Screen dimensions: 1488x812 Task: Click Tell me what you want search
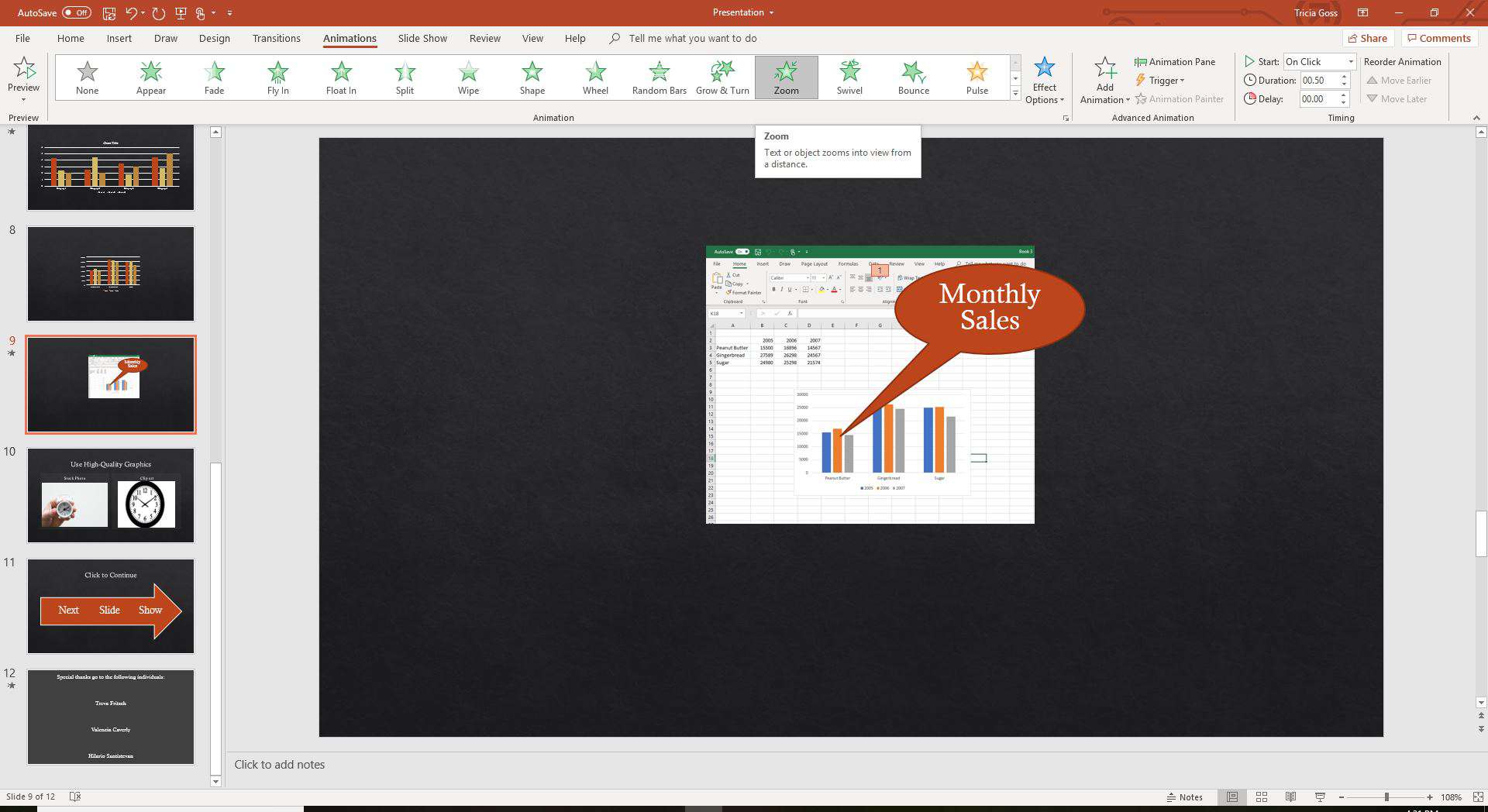[692, 38]
